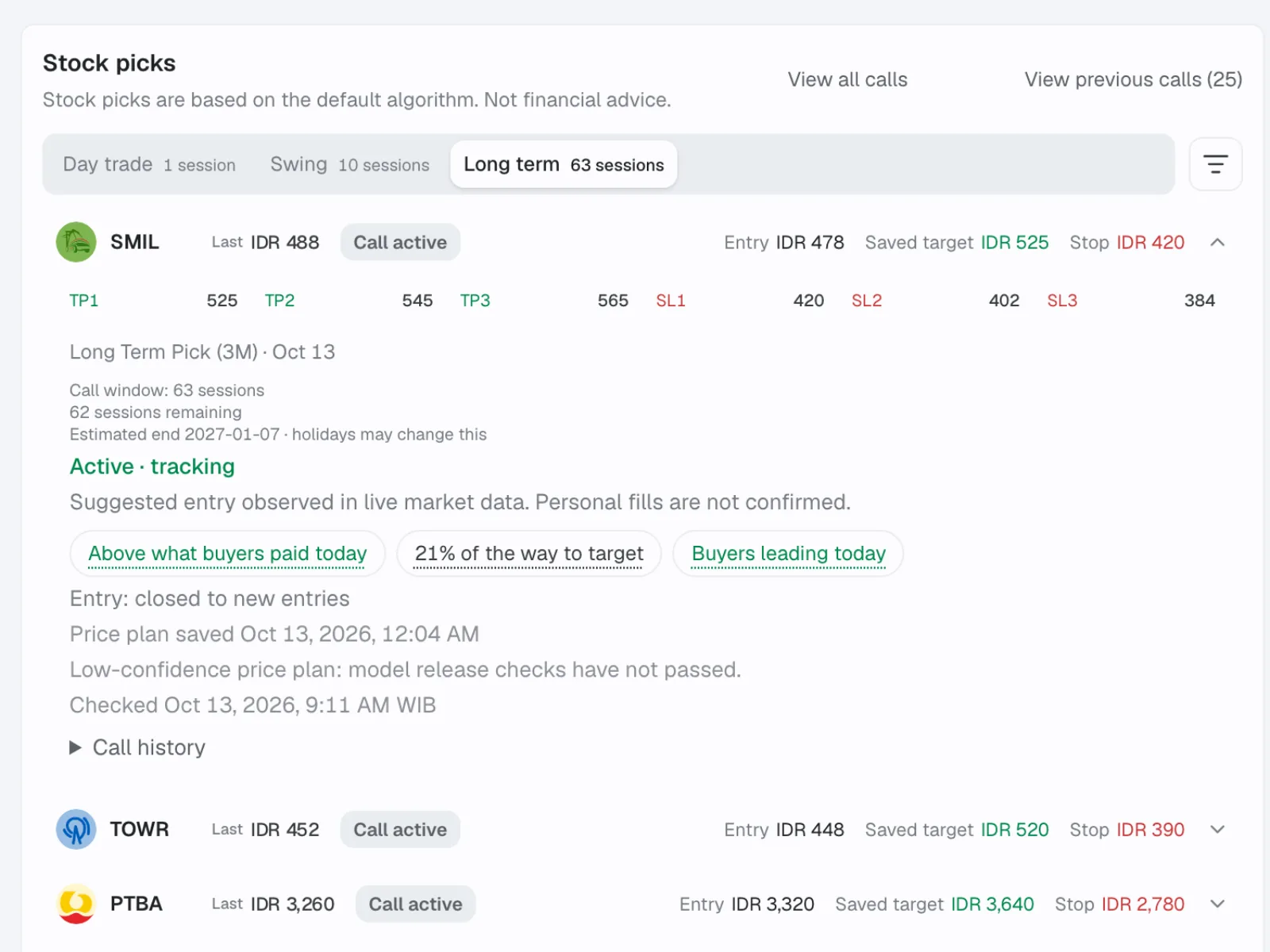Switch to the Day trade tab

click(x=149, y=164)
